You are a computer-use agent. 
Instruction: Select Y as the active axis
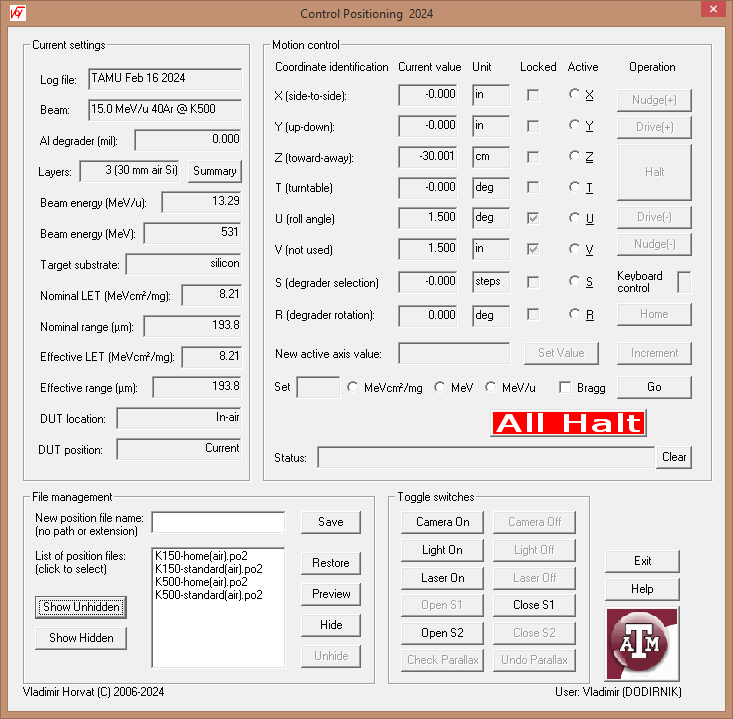coord(574,125)
